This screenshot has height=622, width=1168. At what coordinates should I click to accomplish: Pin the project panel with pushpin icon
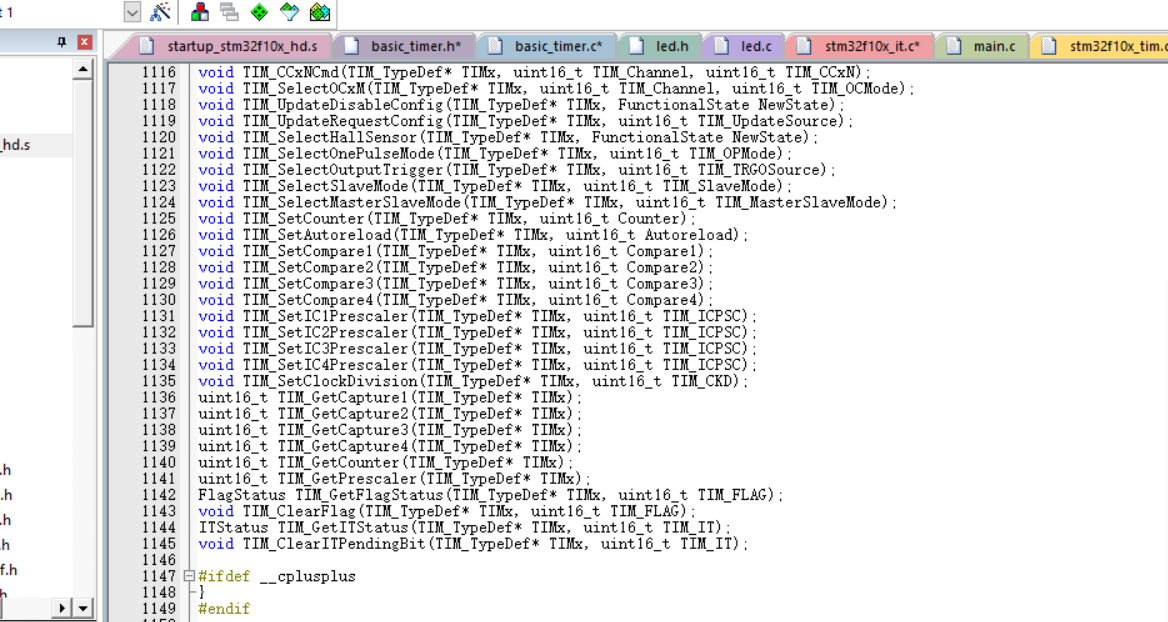click(x=62, y=42)
